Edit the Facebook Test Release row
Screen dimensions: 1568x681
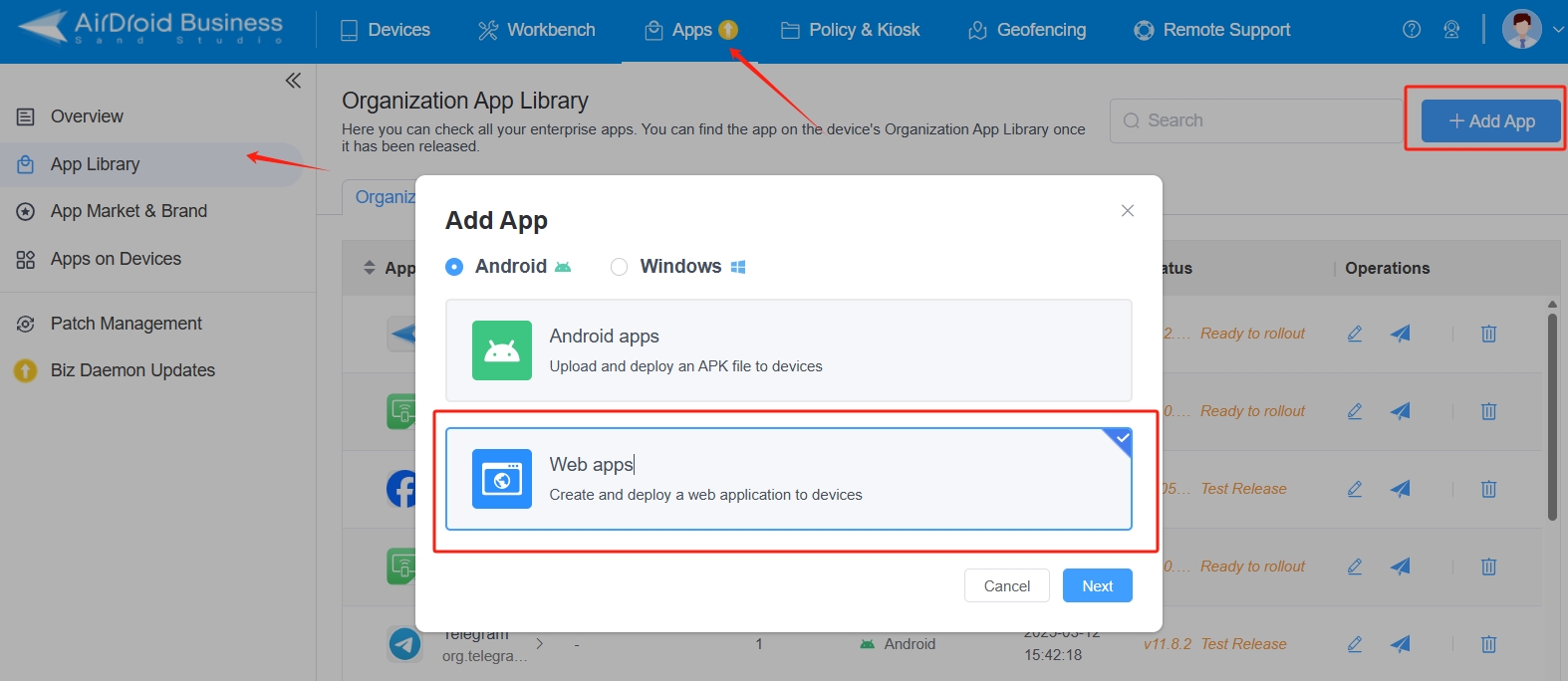point(1355,489)
